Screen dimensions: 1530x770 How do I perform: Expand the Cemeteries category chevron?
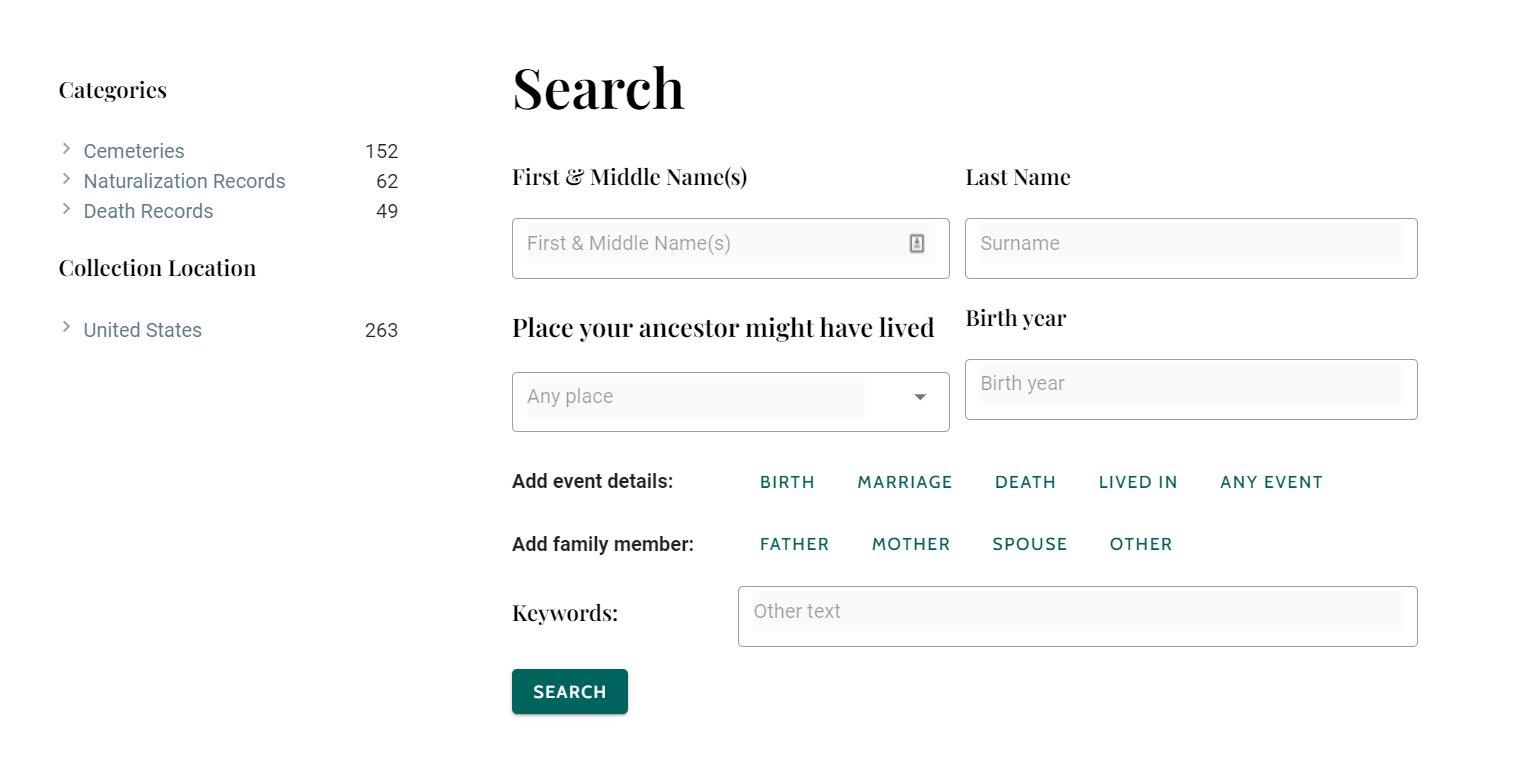coord(66,149)
